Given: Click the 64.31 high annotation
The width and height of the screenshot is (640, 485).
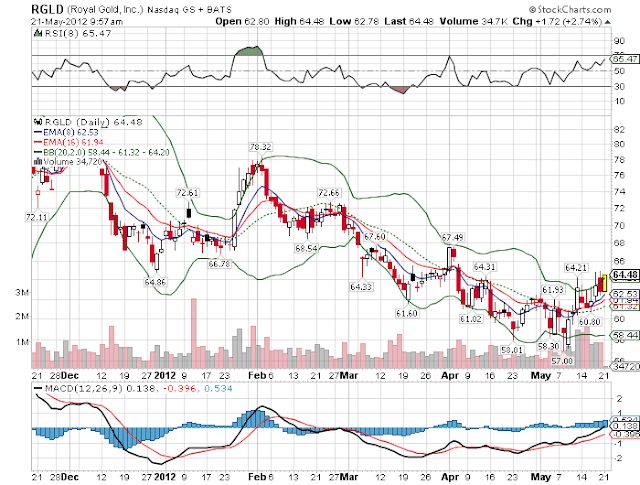Looking at the screenshot, I should (x=484, y=267).
